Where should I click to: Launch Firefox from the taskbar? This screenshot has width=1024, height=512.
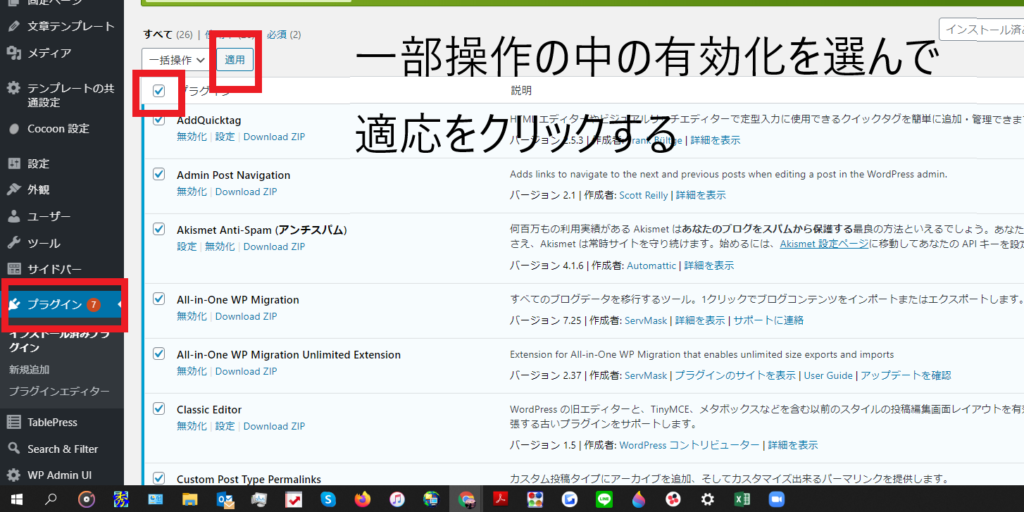[x=362, y=500]
